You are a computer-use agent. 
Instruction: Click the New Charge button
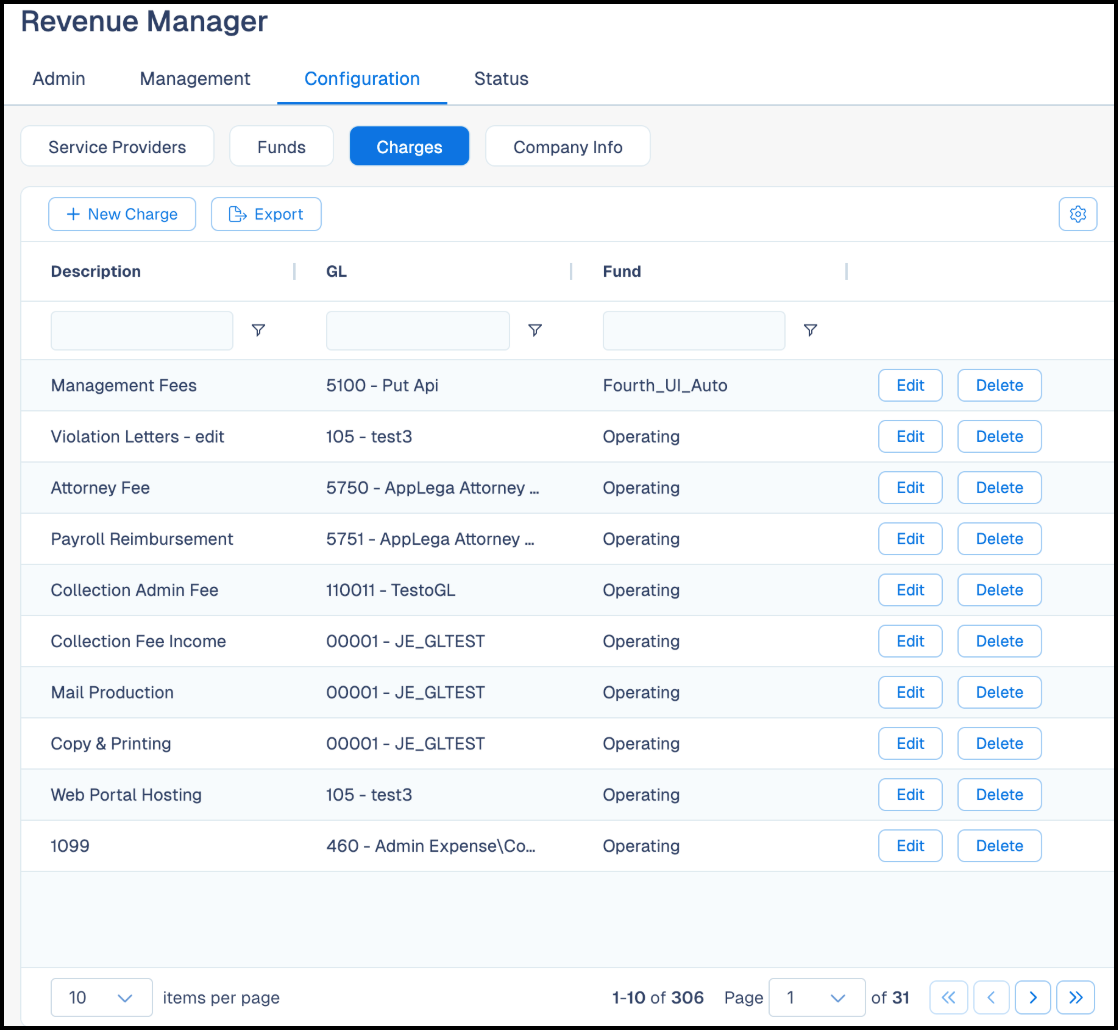tap(122, 214)
